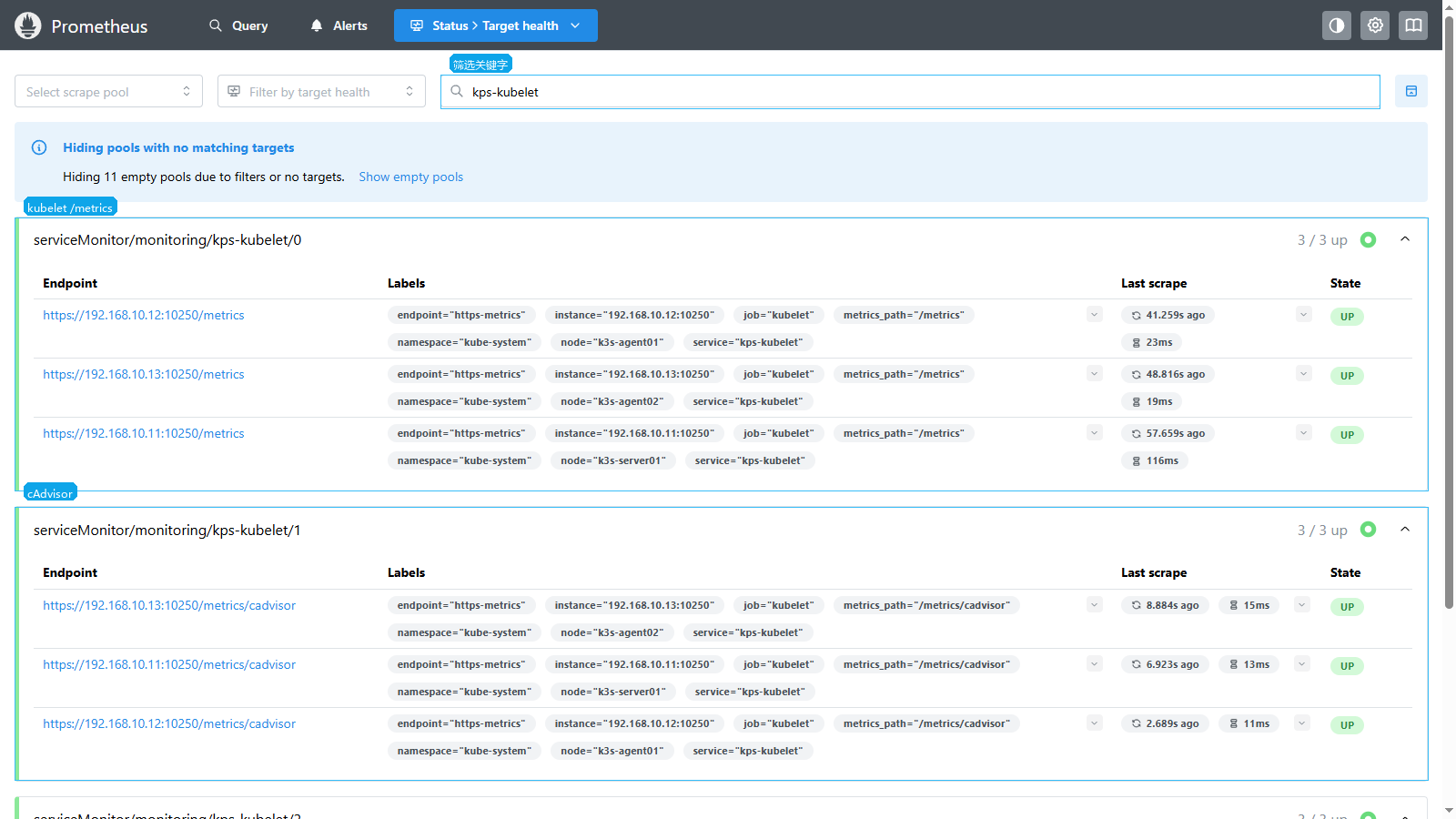Expand labels for the 192.168.10.13 cadvisor endpoint row

pyautogui.click(x=1095, y=605)
